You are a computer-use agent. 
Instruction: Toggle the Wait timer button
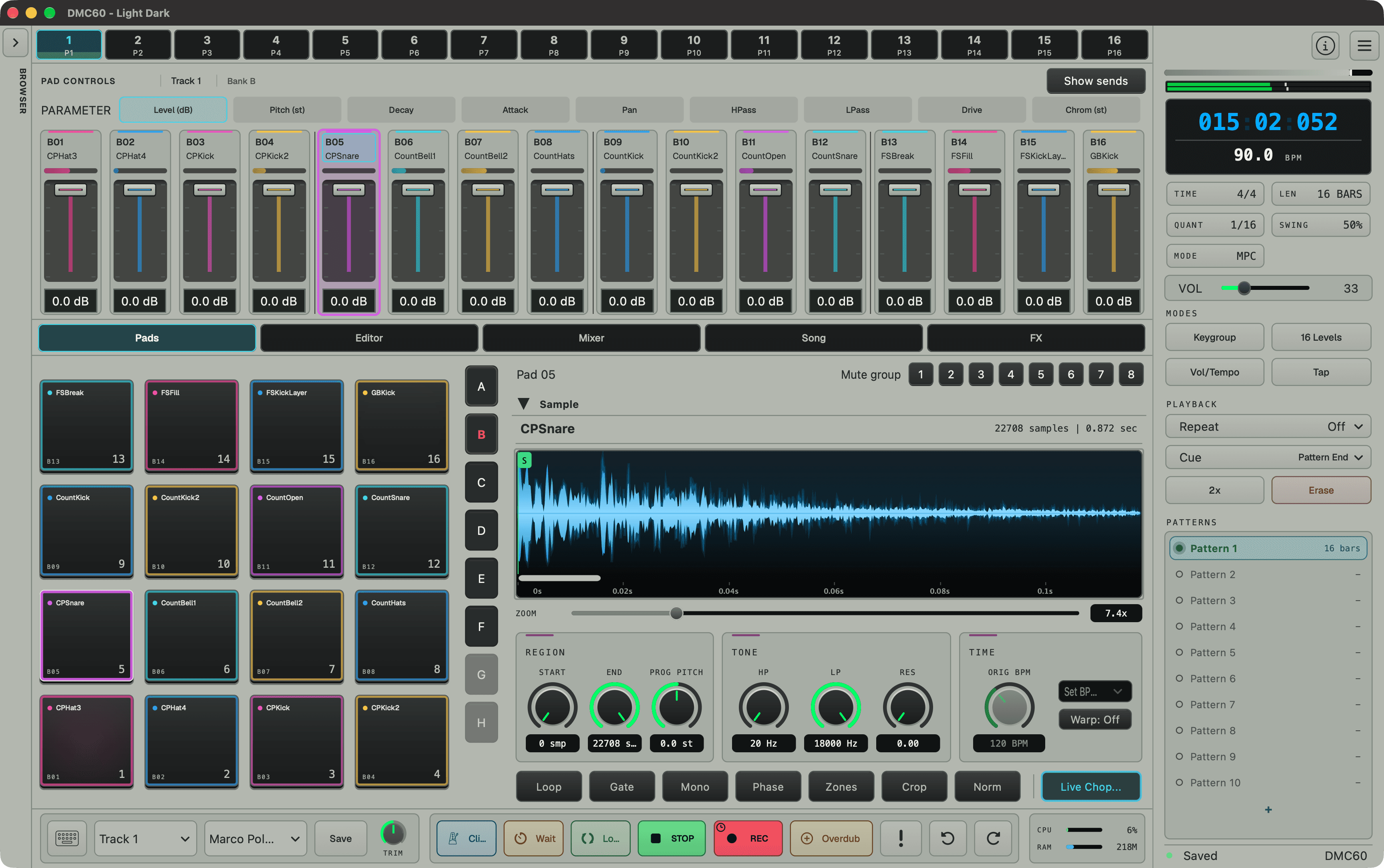click(x=534, y=838)
